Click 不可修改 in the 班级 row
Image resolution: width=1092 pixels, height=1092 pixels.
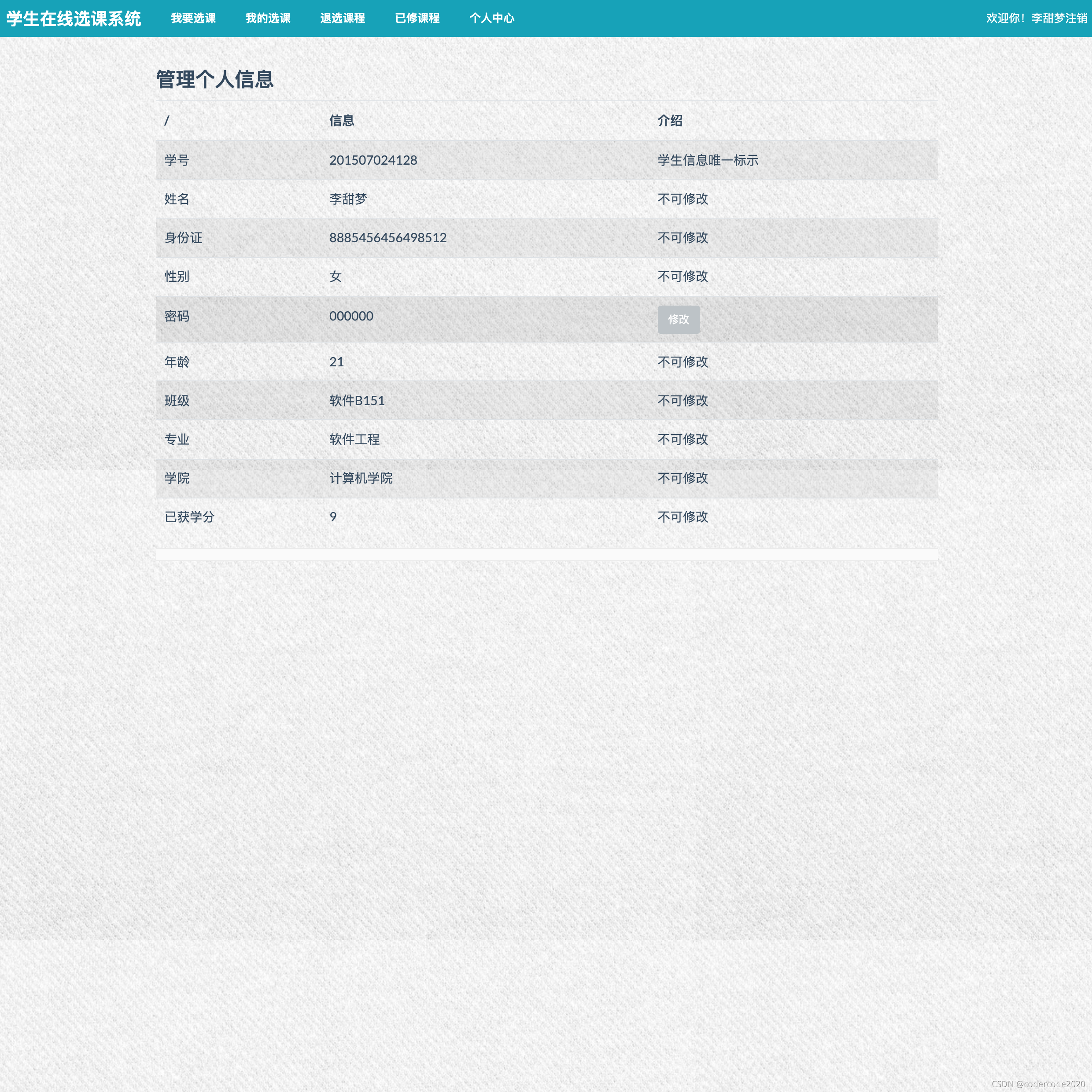[x=683, y=401]
